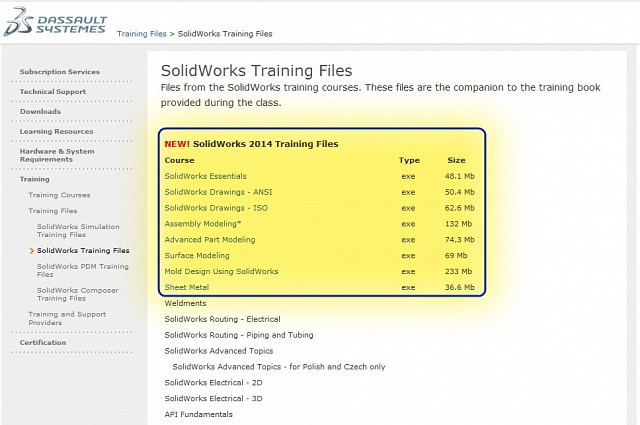Click the 233 Mb size value

[x=458, y=272]
